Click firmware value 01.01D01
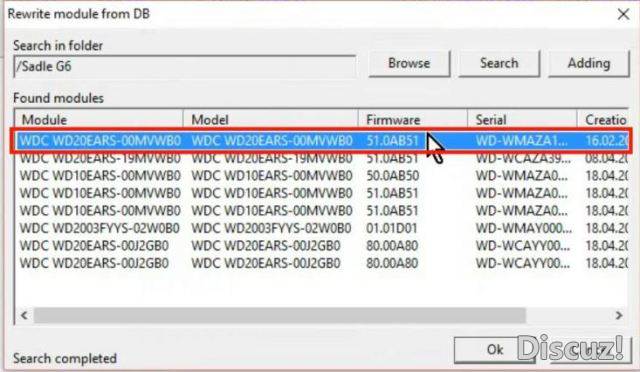The width and height of the screenshot is (640, 372). pyautogui.click(x=391, y=228)
